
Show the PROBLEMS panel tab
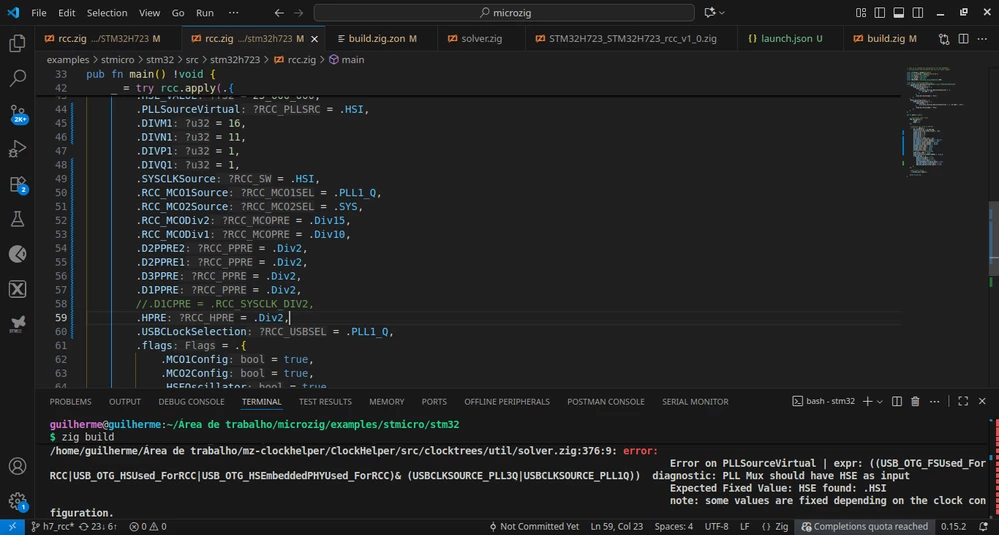(70, 401)
